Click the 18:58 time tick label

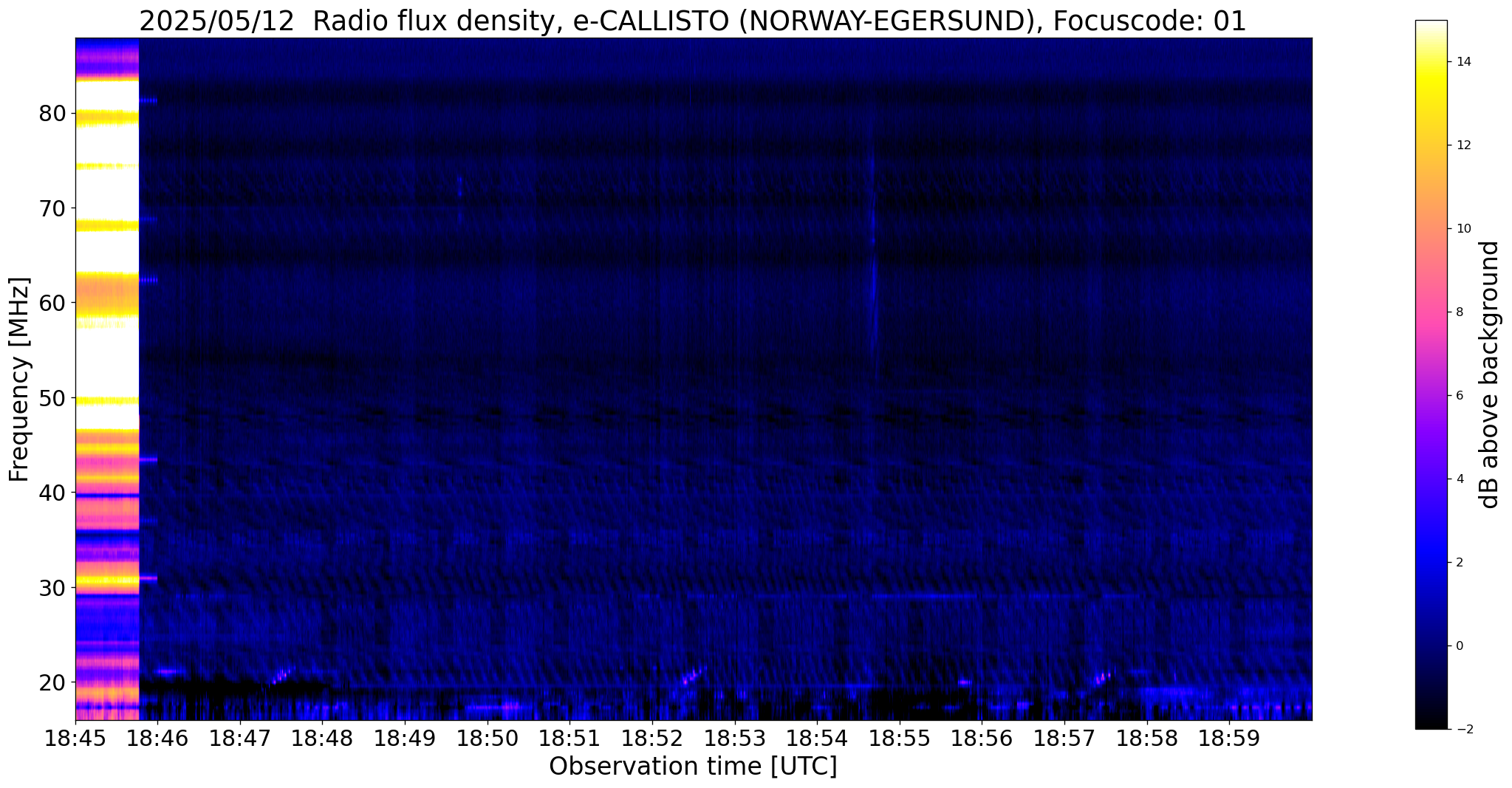1147,738
